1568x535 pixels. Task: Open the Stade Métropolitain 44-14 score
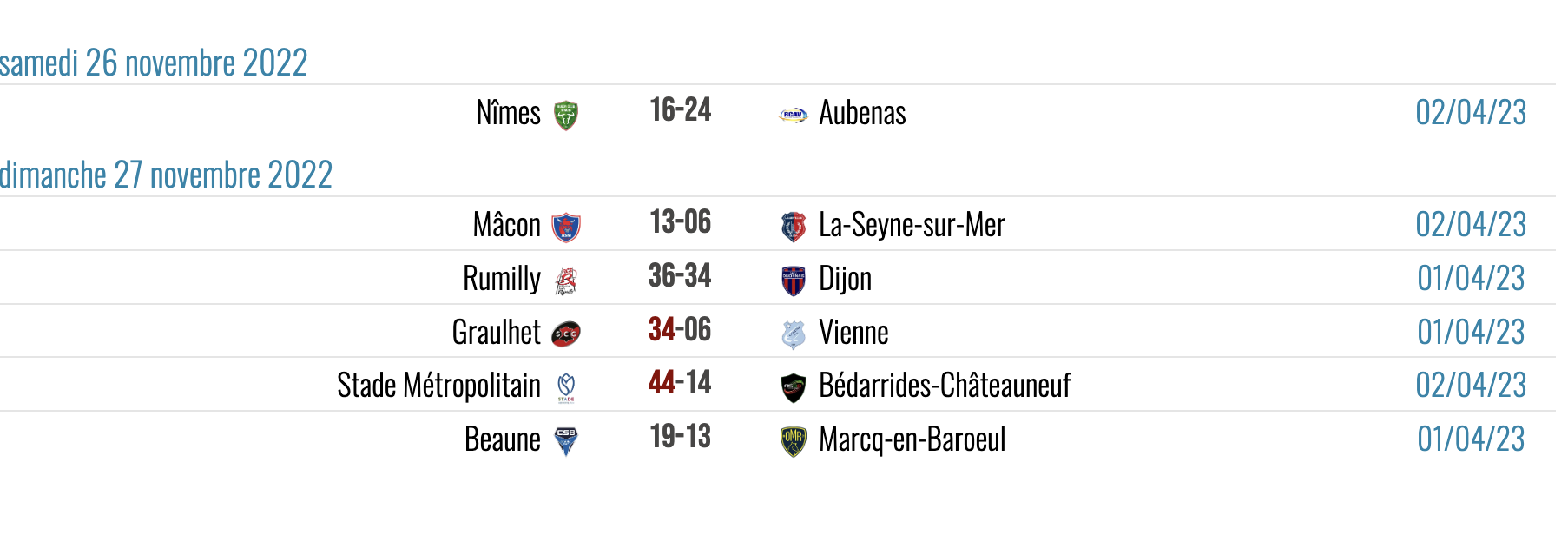tap(680, 383)
